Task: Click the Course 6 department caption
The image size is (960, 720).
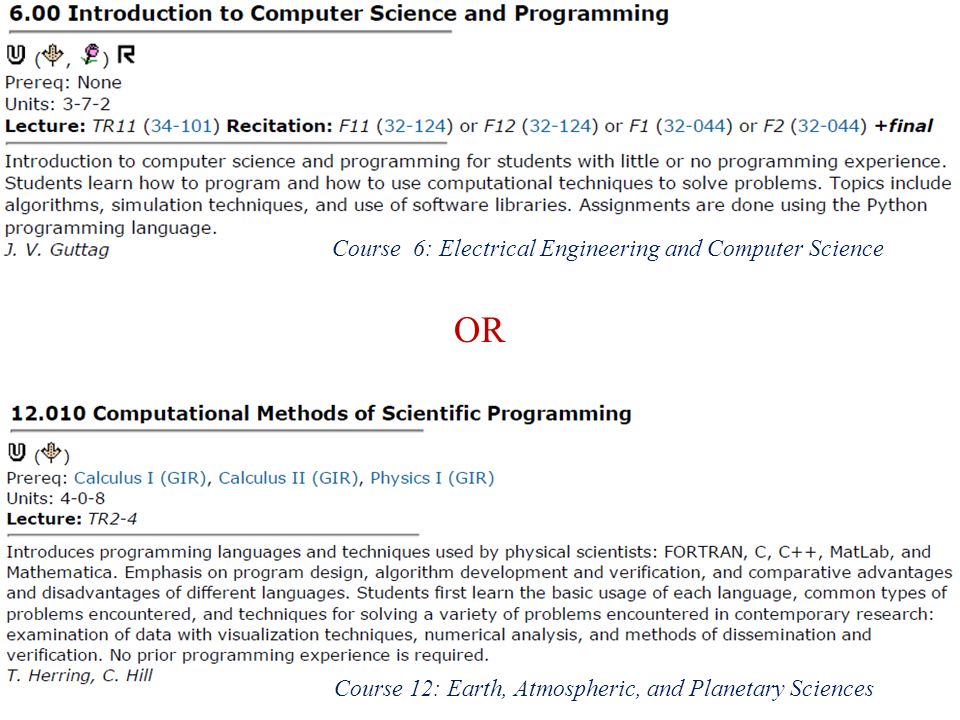Action: click(x=608, y=249)
